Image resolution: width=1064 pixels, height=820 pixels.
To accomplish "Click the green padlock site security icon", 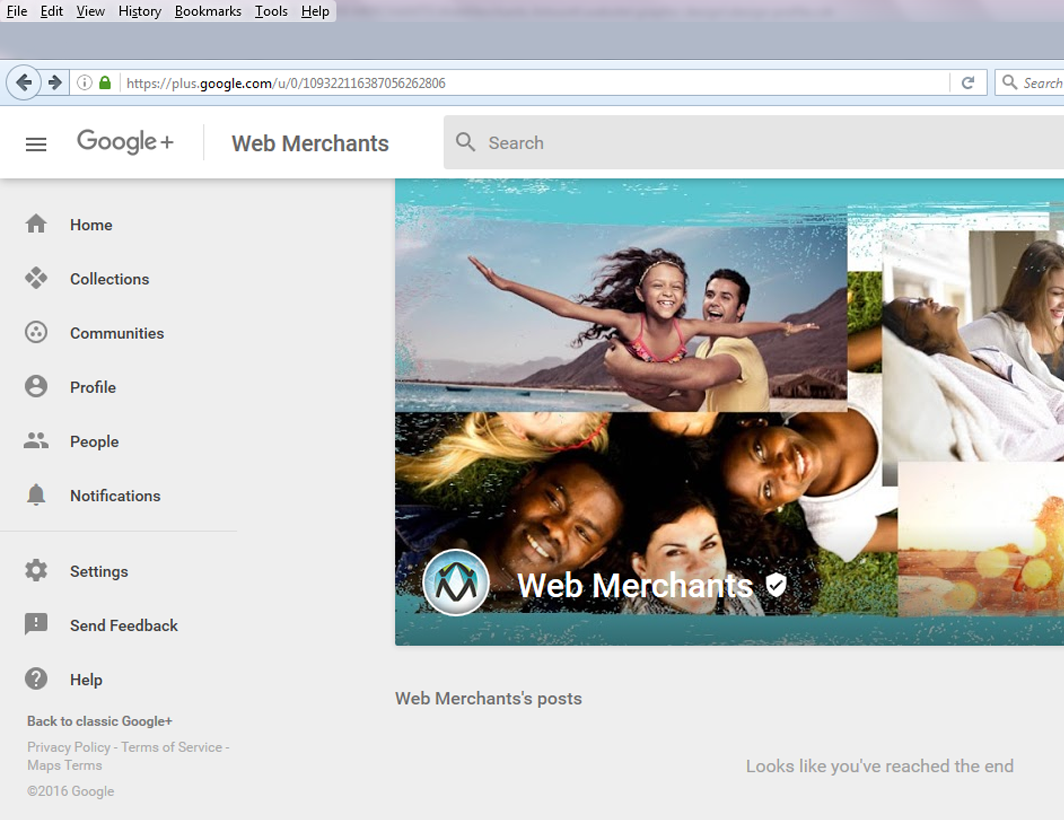I will (105, 83).
